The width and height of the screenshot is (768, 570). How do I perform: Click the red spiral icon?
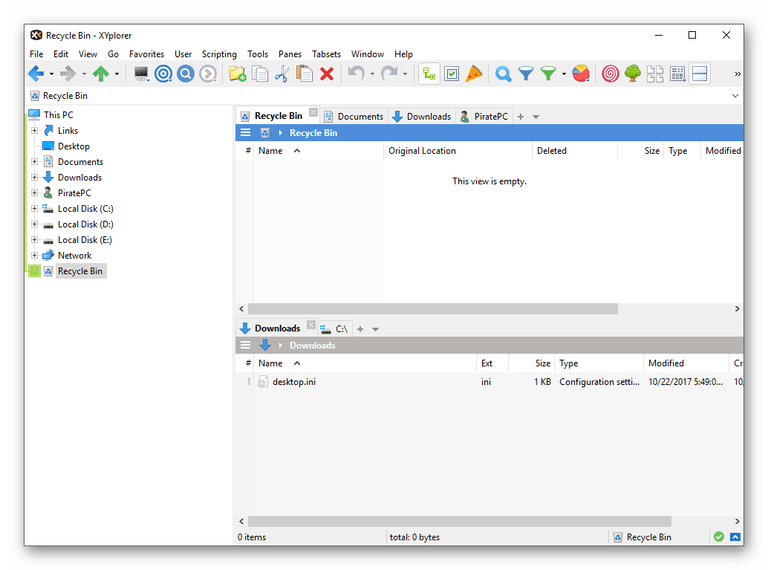tap(610, 74)
